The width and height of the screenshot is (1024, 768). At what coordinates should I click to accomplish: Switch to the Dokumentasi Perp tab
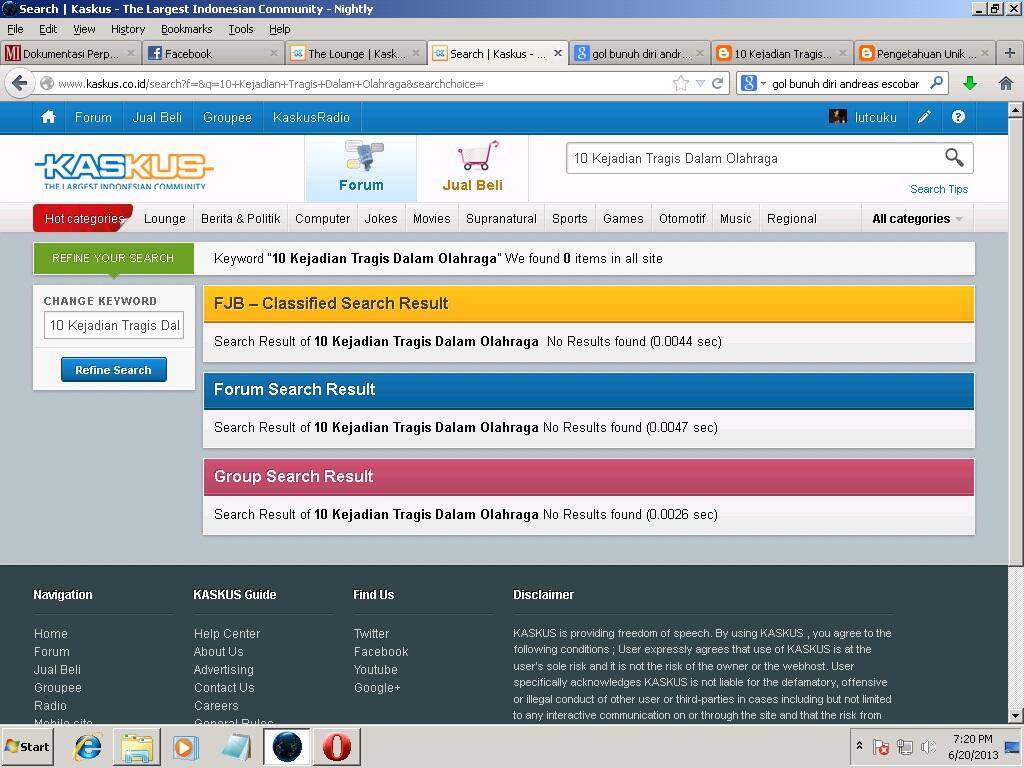coord(71,54)
